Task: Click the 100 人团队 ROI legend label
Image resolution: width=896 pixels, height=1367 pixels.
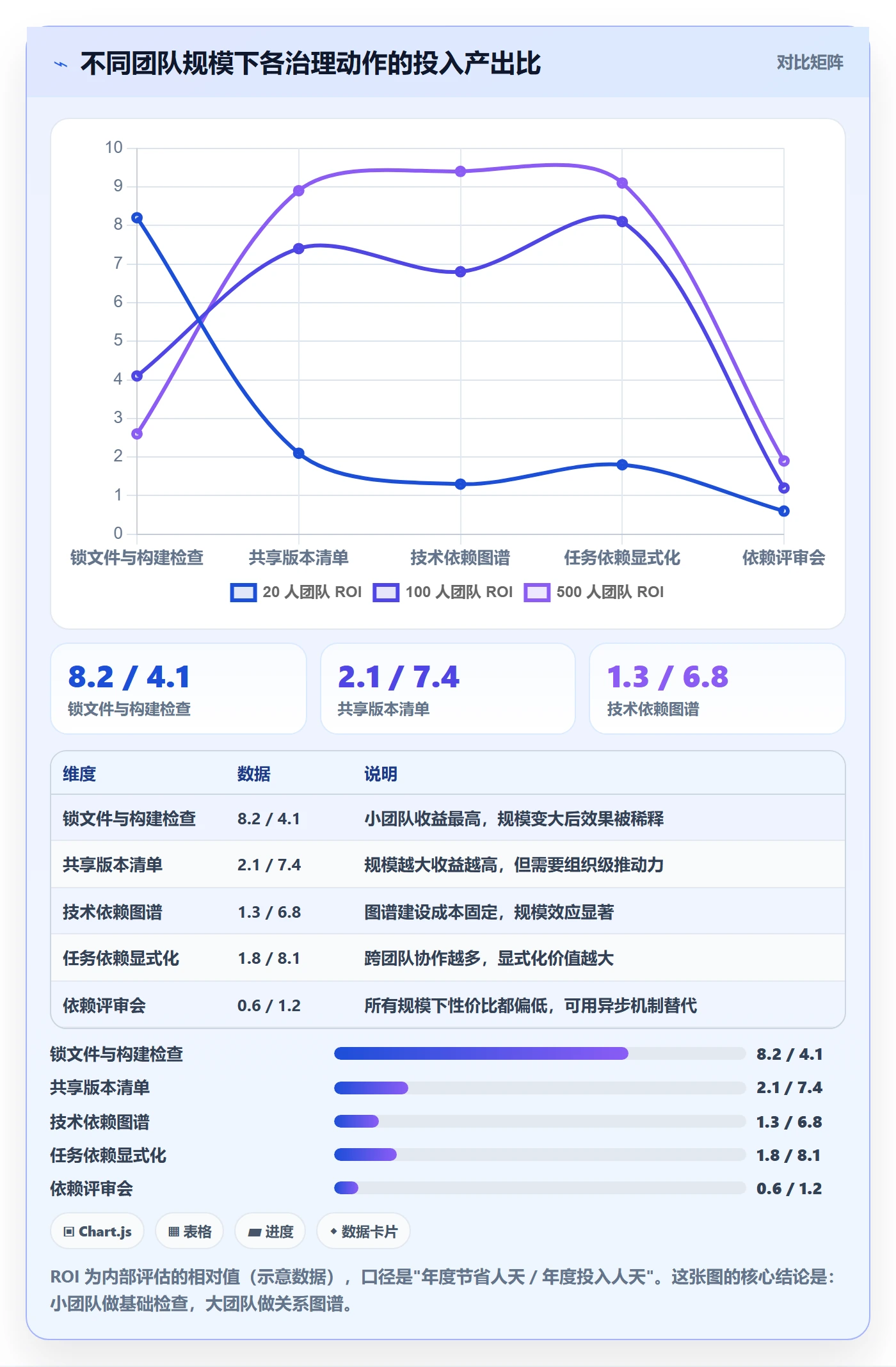Action: (x=460, y=592)
